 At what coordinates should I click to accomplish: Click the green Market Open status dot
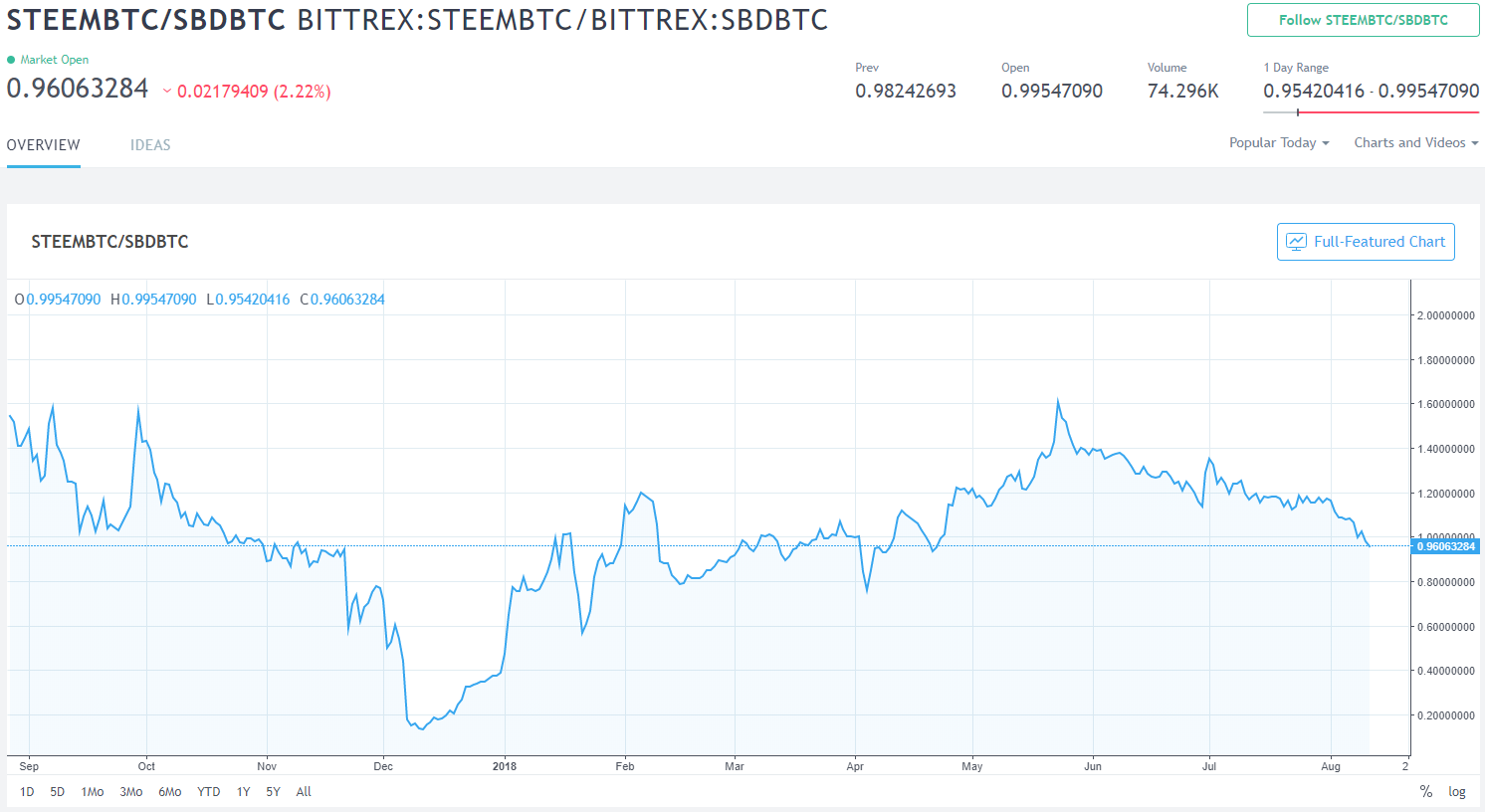point(11,60)
